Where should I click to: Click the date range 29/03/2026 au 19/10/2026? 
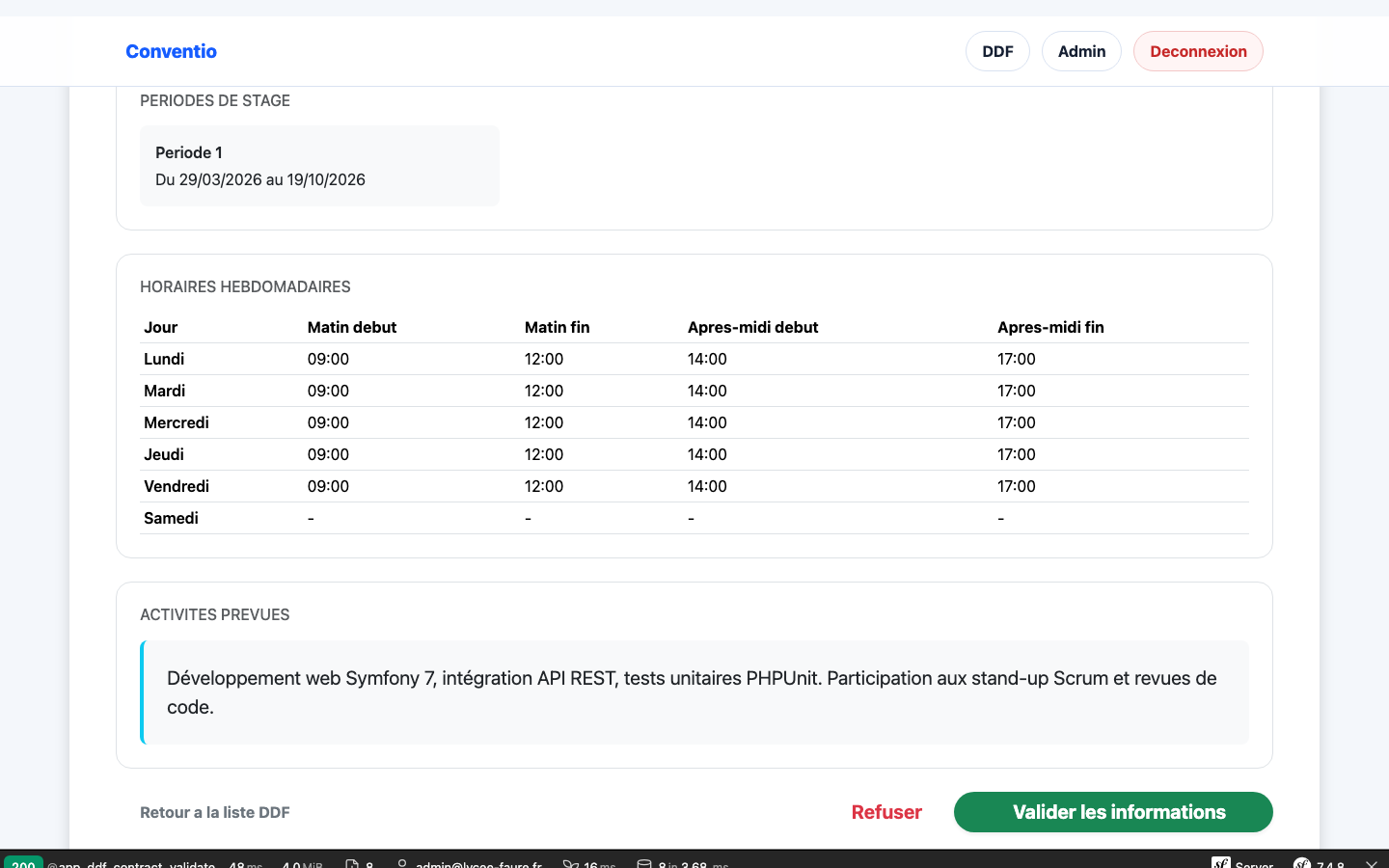click(272, 179)
